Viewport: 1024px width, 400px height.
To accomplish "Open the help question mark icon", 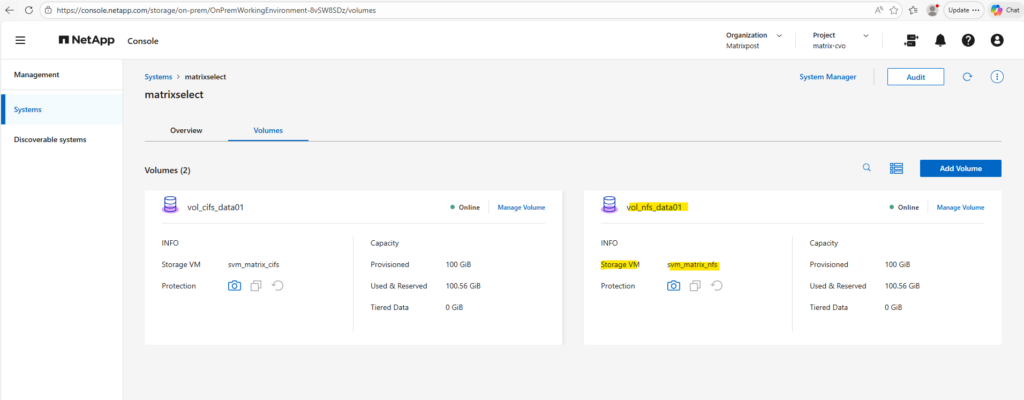I will 968,40.
